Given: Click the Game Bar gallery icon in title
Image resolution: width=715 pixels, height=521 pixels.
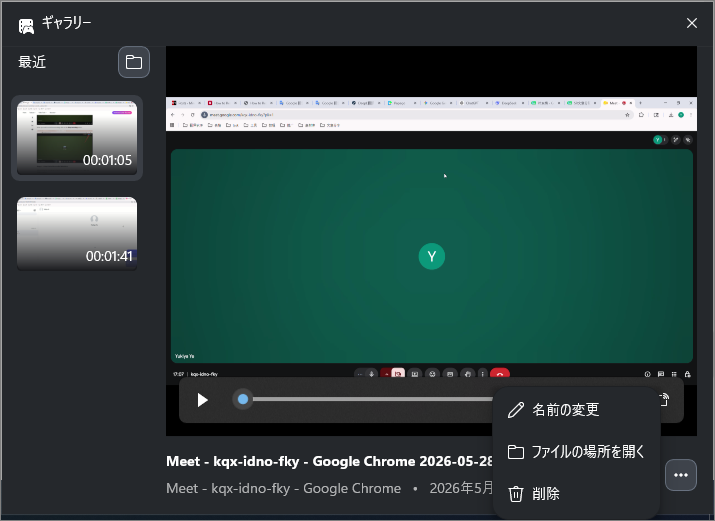Looking at the screenshot, I should (x=26, y=26).
